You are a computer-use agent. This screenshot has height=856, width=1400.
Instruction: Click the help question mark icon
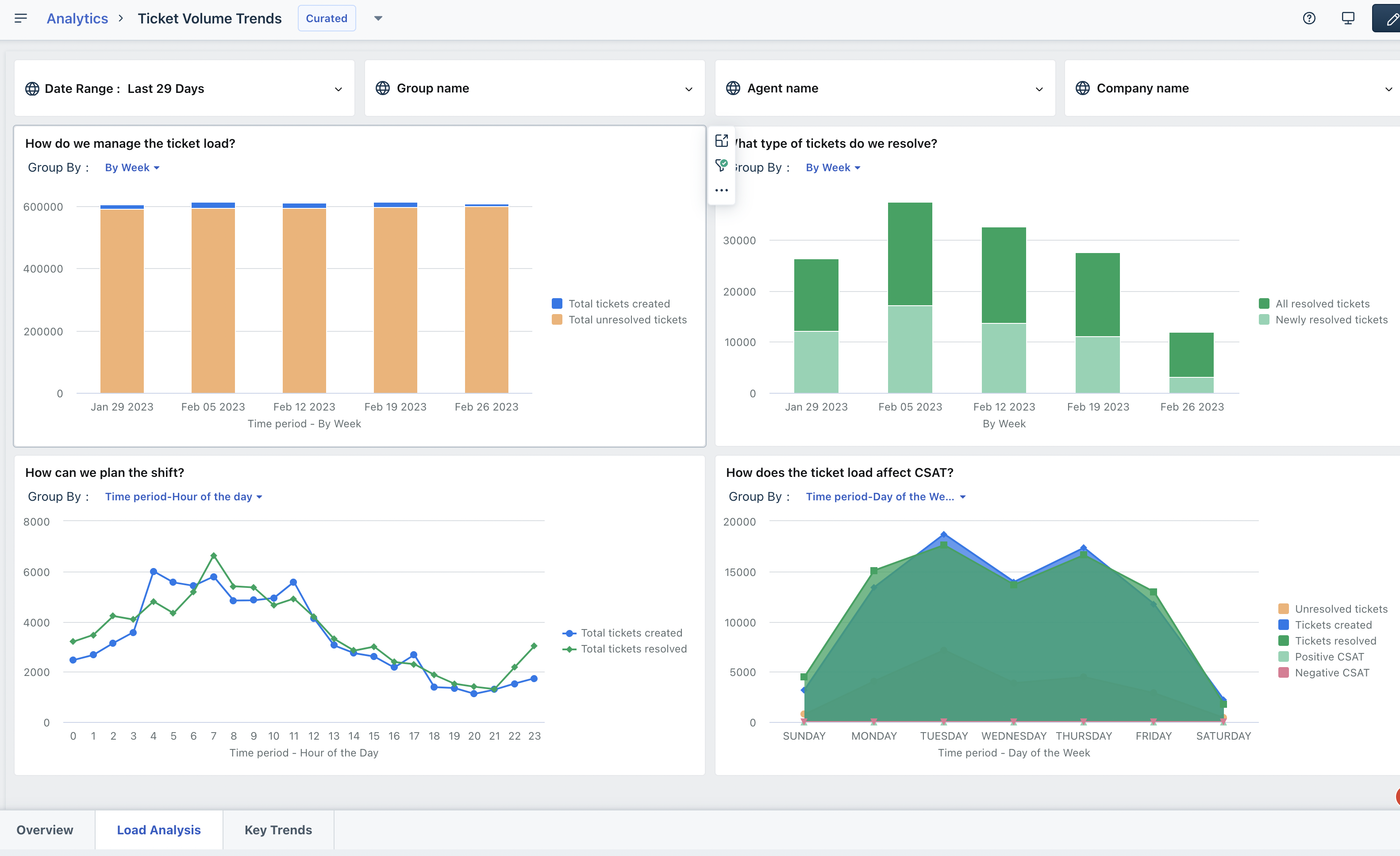click(1309, 18)
